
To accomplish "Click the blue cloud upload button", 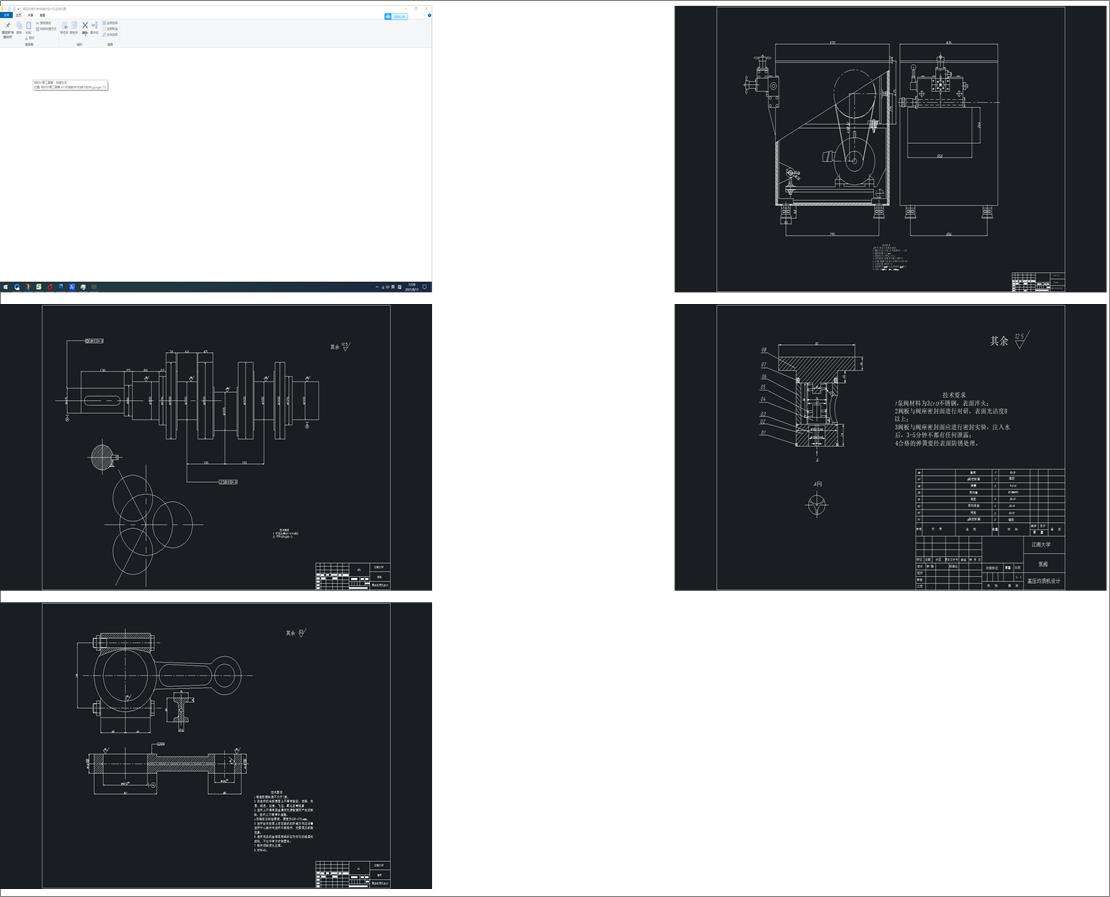I will [x=396, y=16].
